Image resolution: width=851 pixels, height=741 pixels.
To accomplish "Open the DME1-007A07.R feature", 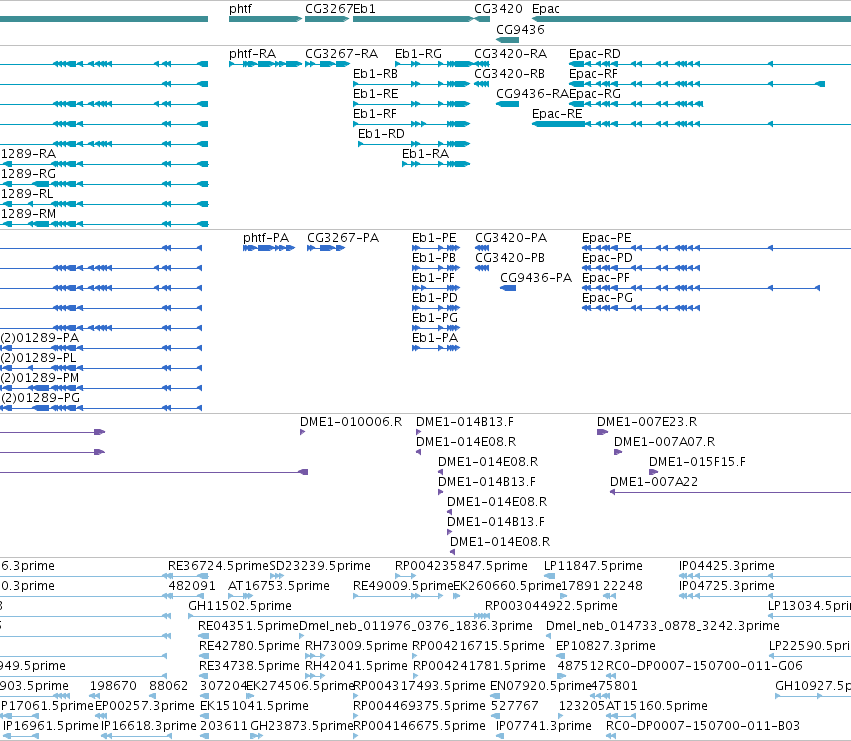I will pos(618,452).
